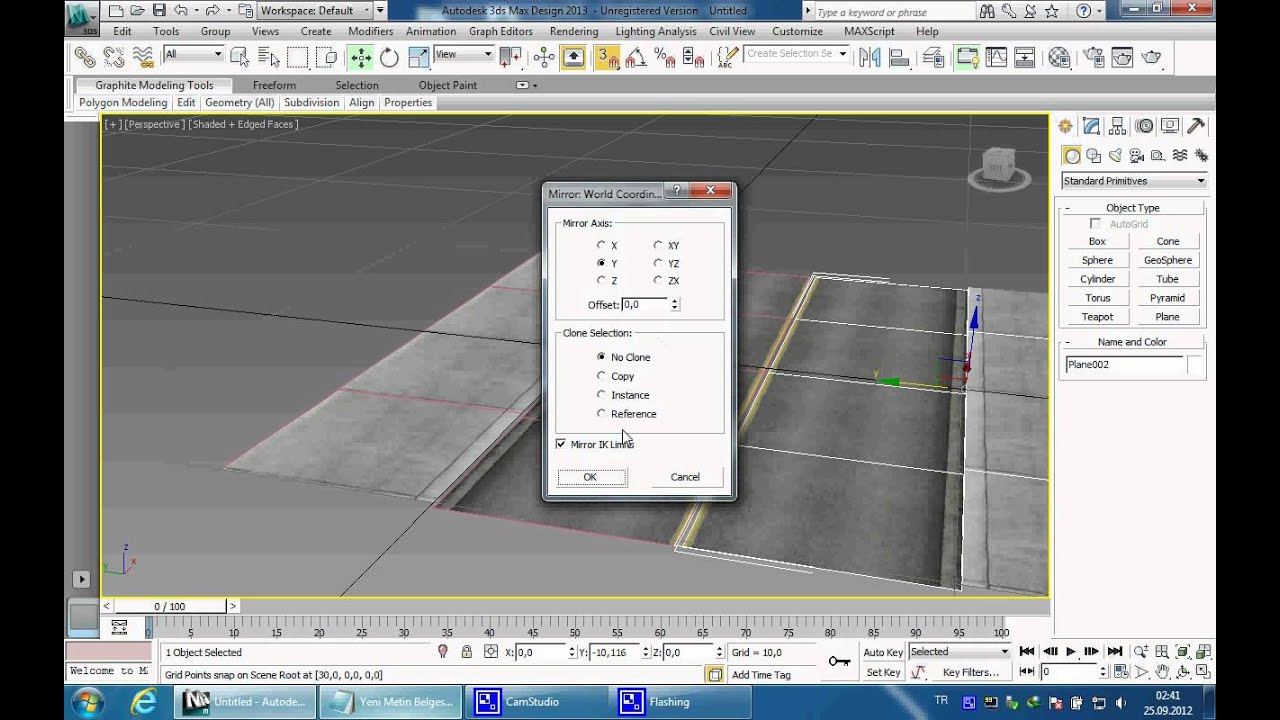1280x720 pixels.
Task: Open the Workspace: Default dropdown
Action: point(315,11)
